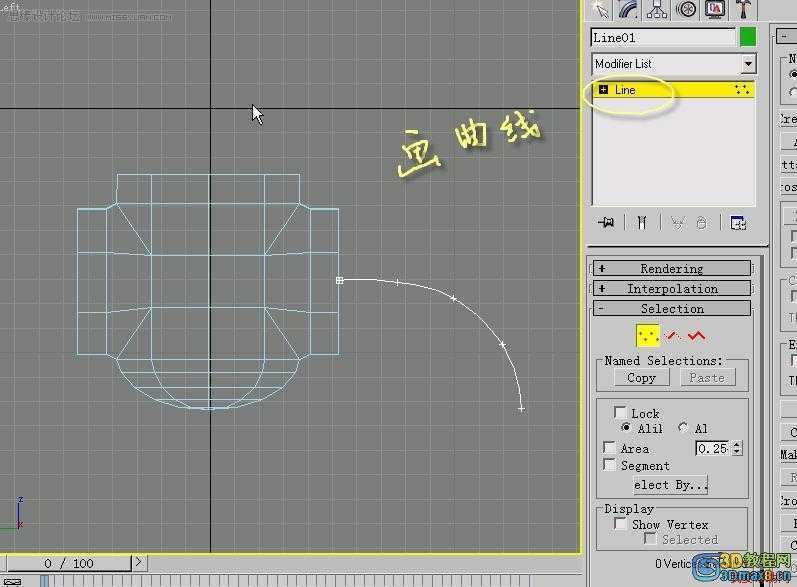Click the first square vertex of the curve
797x587 pixels.
point(340,280)
